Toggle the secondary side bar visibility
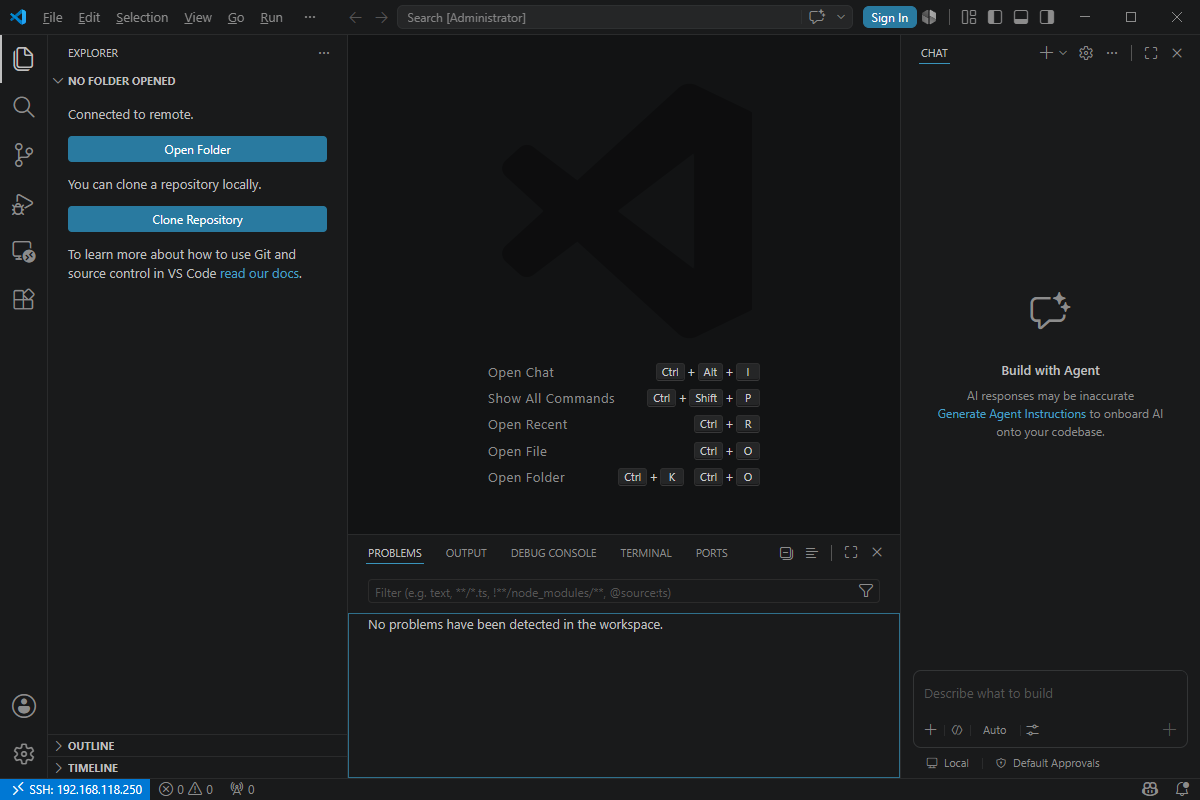This screenshot has width=1200, height=800. click(x=1047, y=17)
